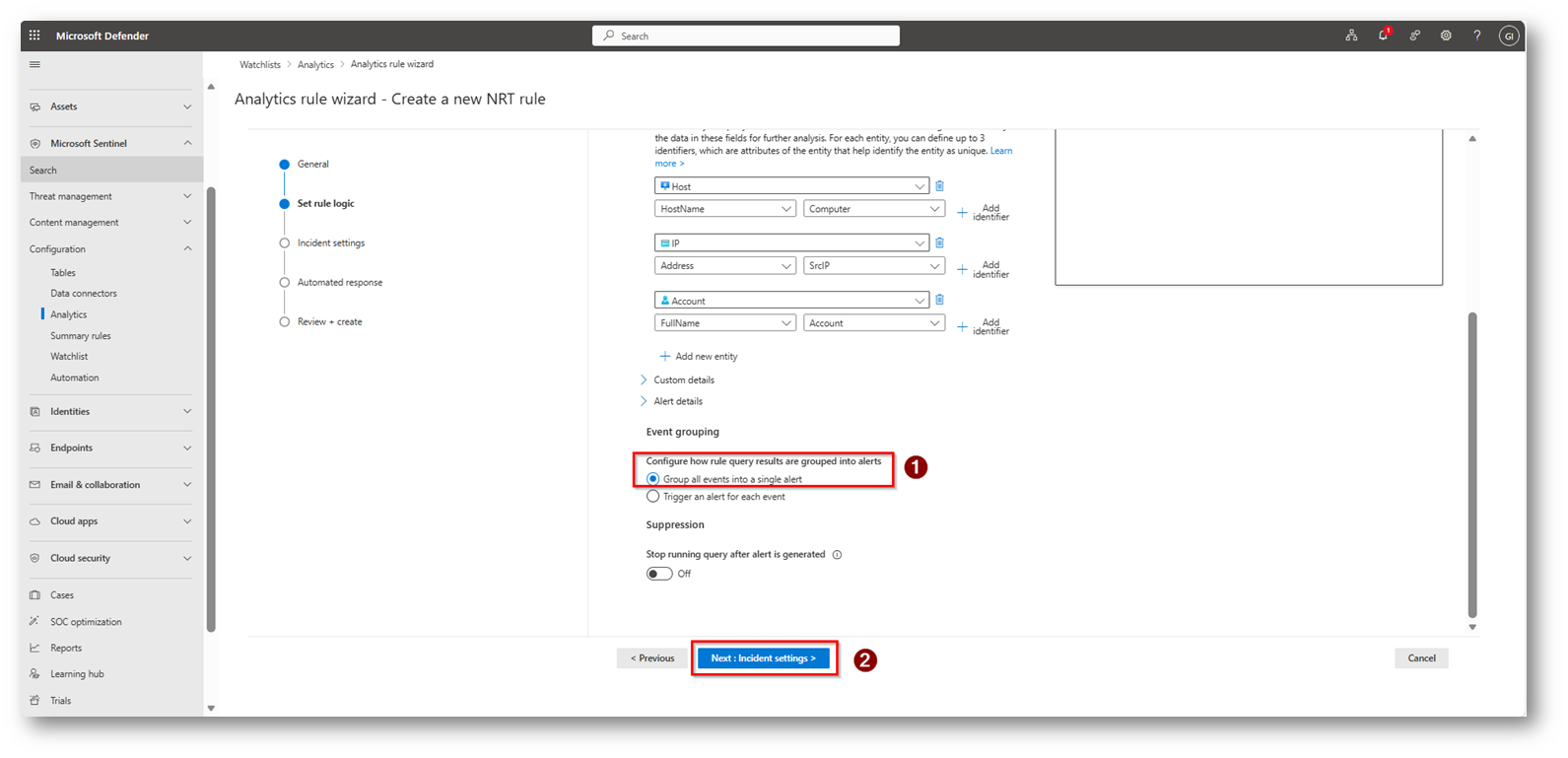Click Add identifier beside the Computer dropdown
This screenshot has height=758, width=1568.
point(984,213)
